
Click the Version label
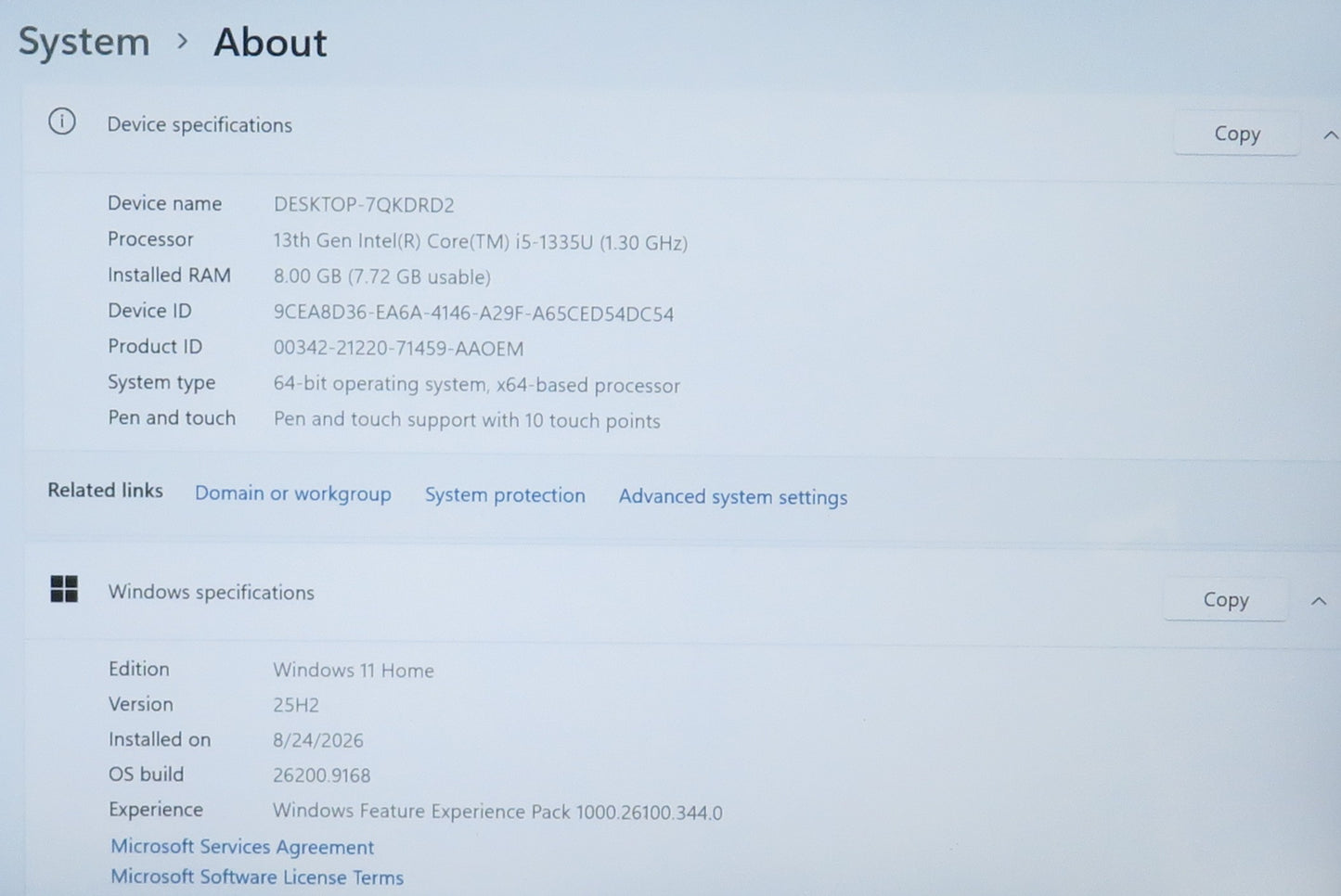click(141, 705)
